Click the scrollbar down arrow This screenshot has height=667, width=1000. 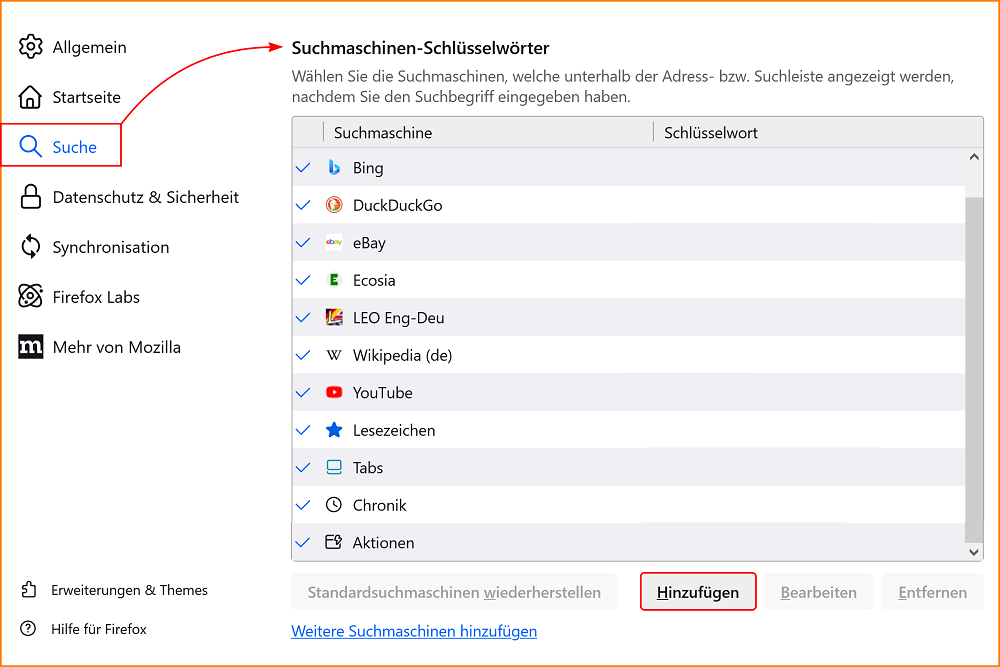pyautogui.click(x=973, y=551)
